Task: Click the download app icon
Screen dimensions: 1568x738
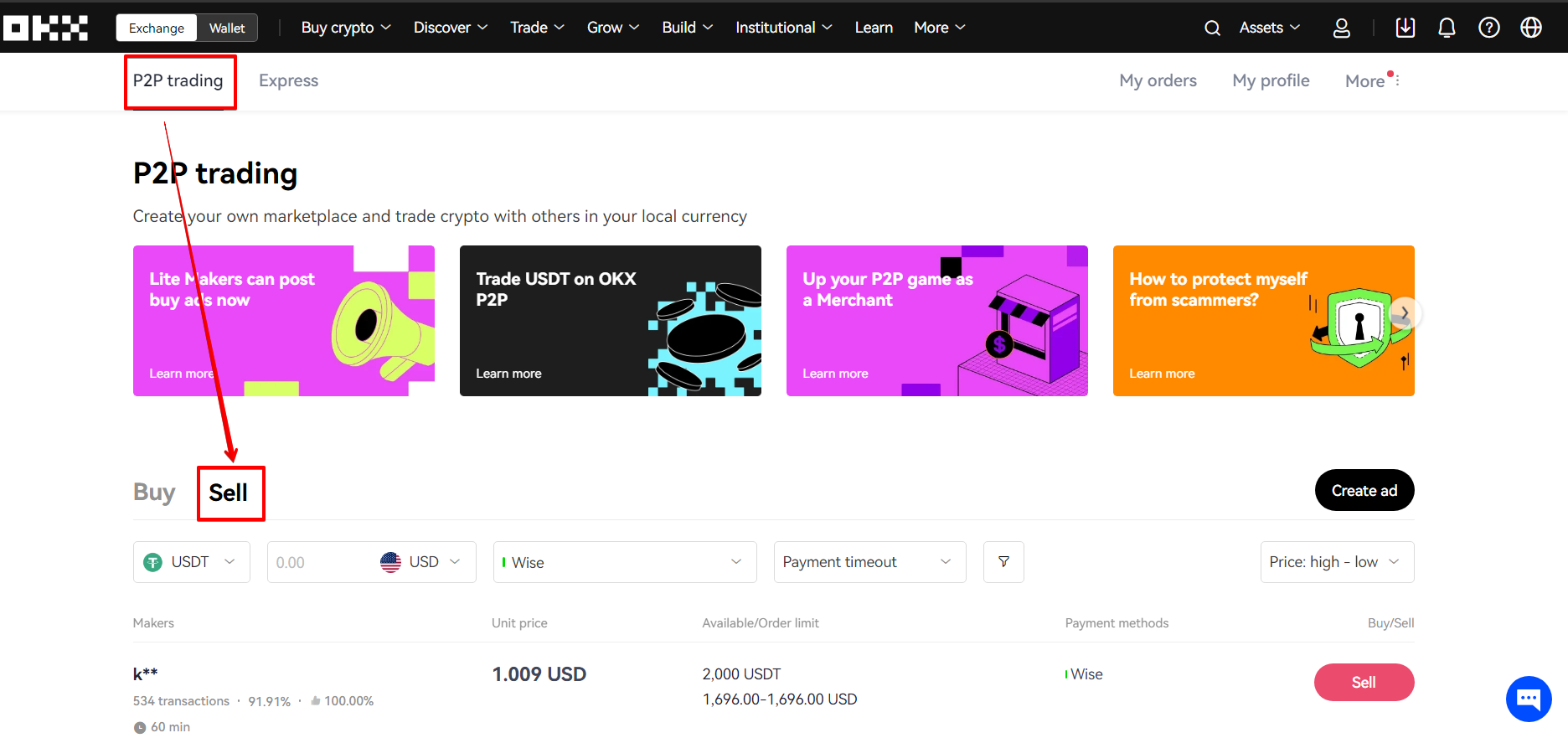Action: 1406,28
